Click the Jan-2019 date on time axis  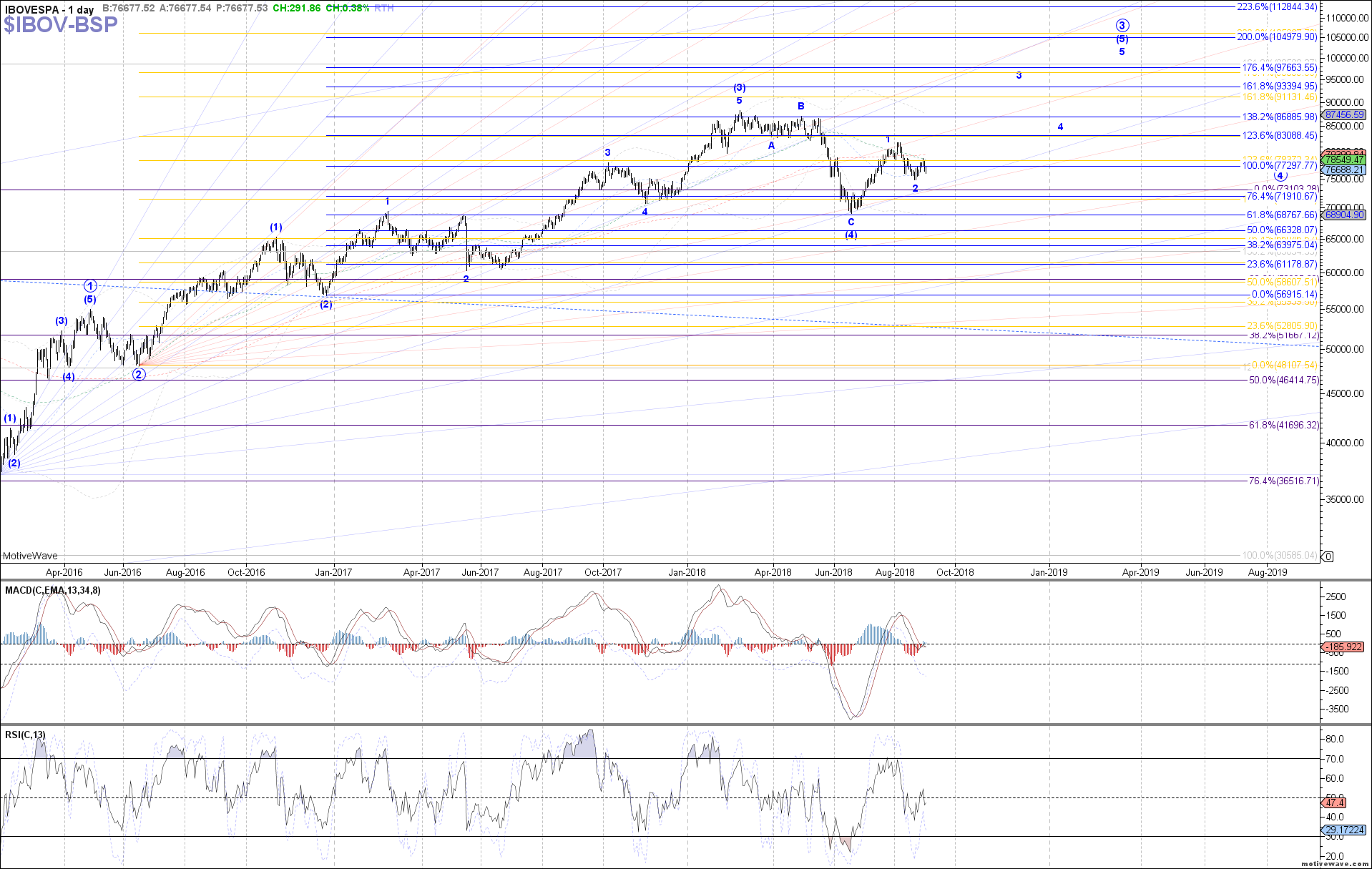[x=1049, y=572]
